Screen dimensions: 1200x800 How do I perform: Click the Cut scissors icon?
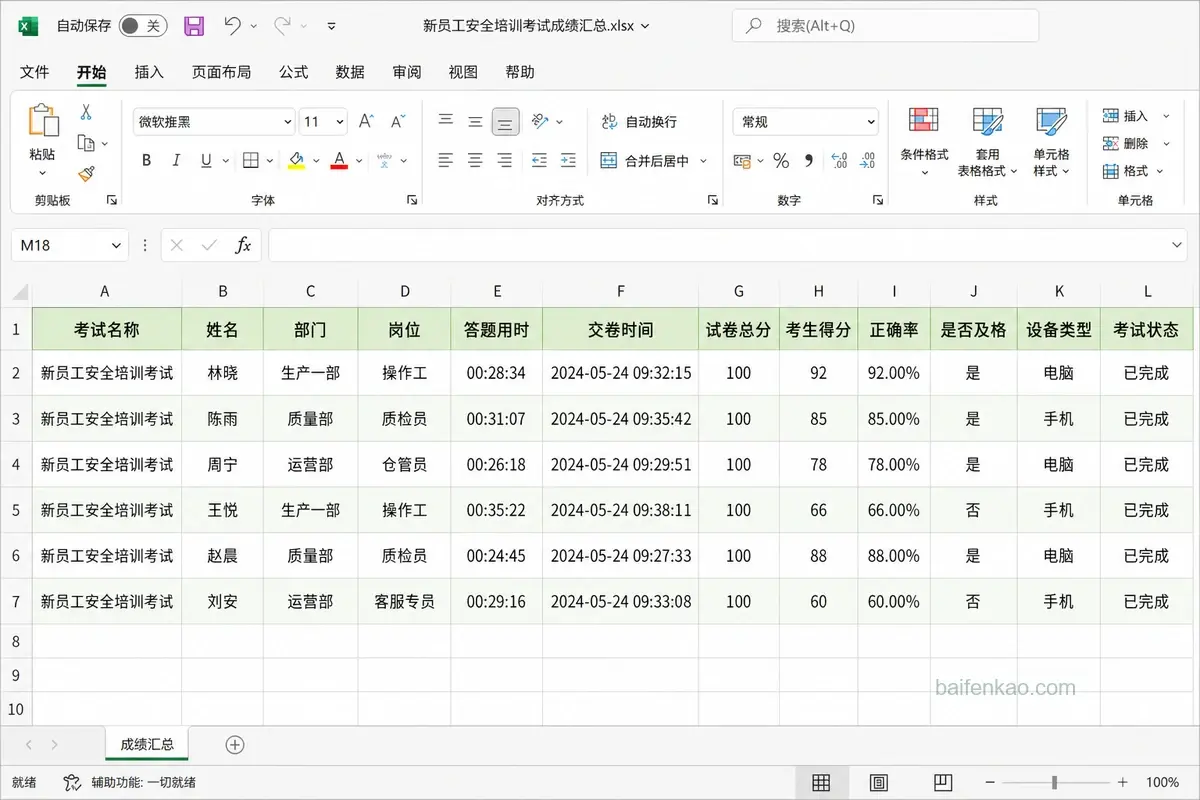[86, 113]
